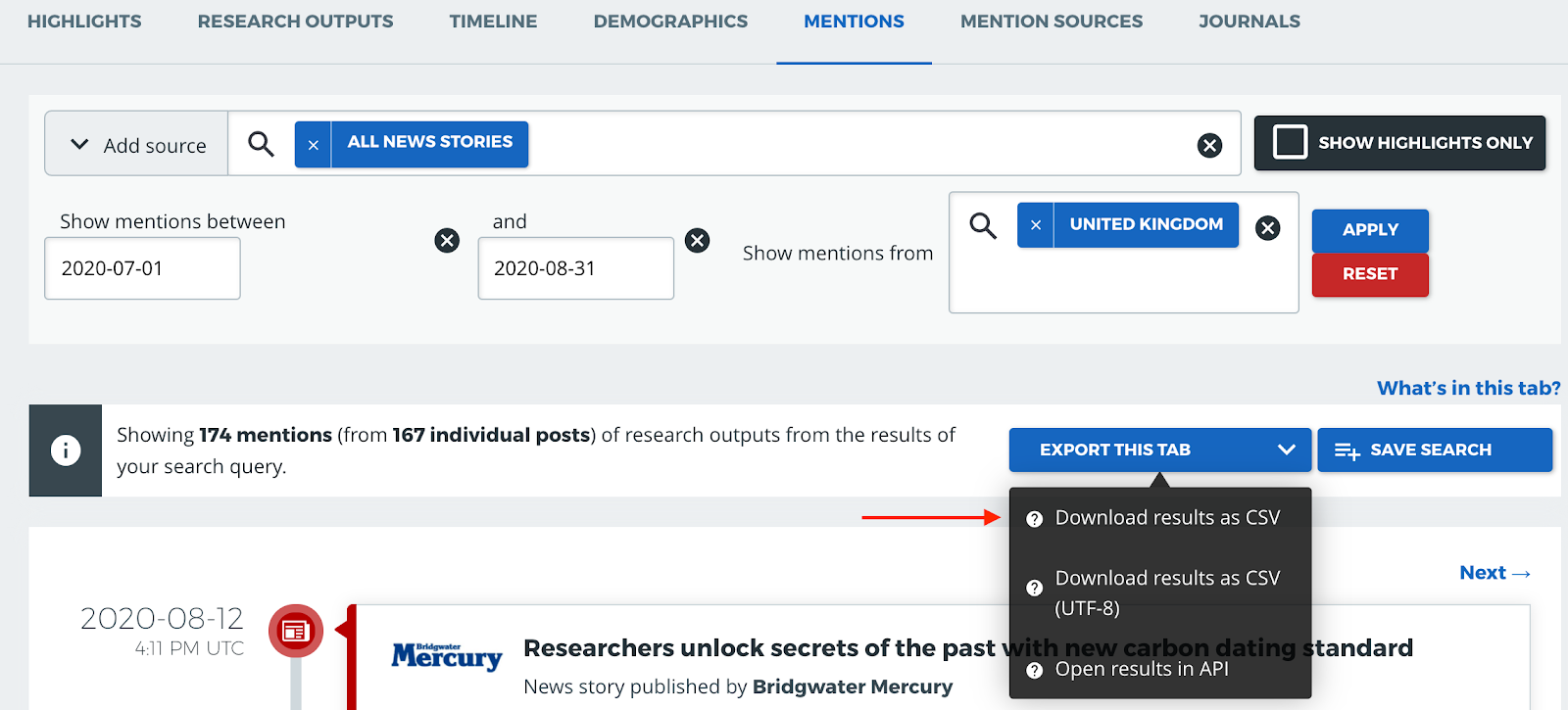Click help icon beside Open results in API
The image size is (1568, 710).
tap(1034, 671)
